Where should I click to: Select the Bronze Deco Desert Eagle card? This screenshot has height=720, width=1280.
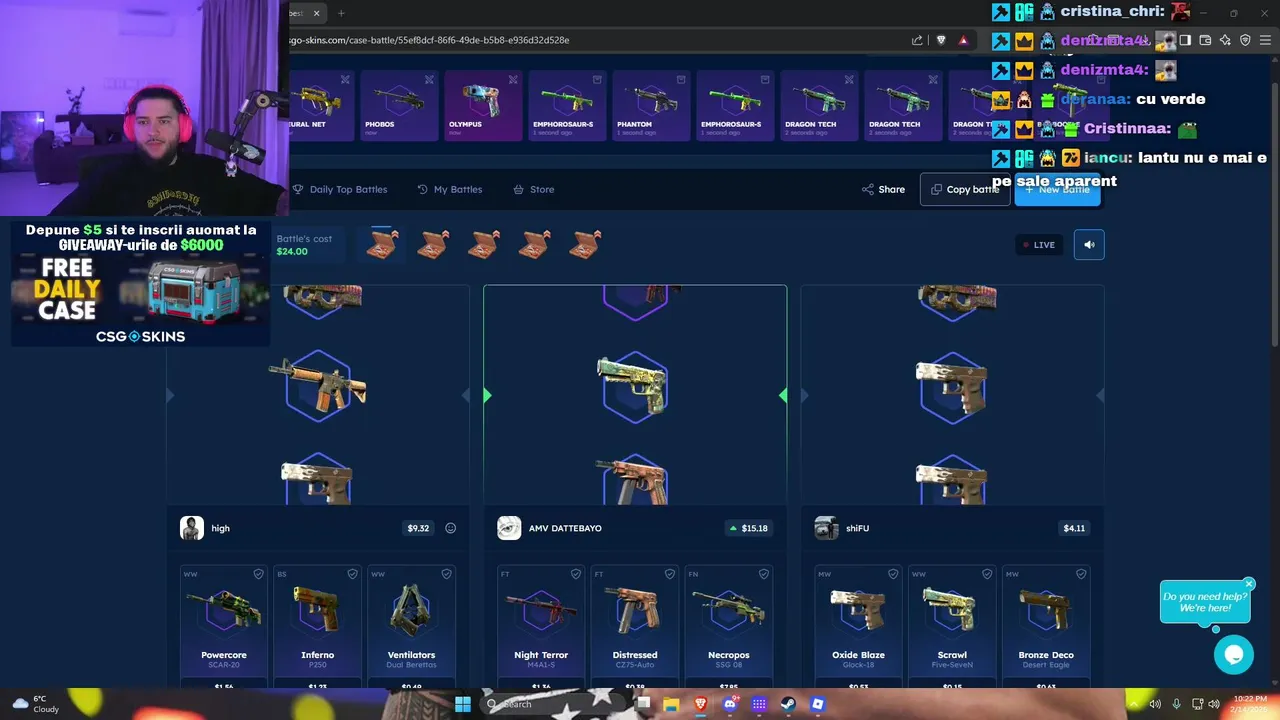(1047, 627)
